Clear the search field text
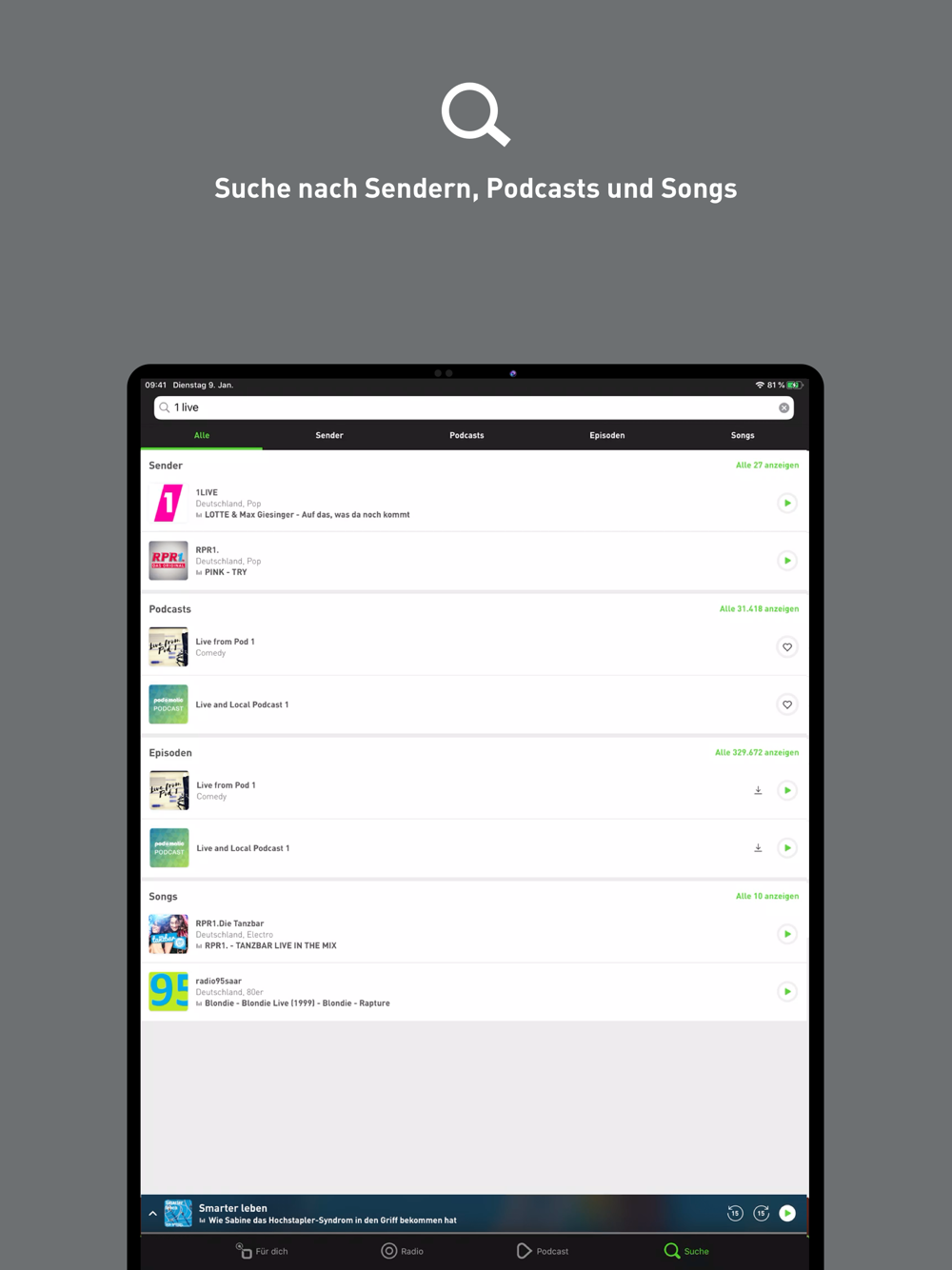The image size is (952, 1270). coord(784,407)
